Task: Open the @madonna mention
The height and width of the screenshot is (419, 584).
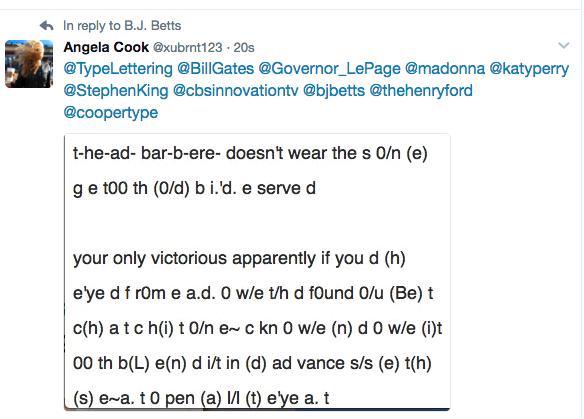Action: pyautogui.click(x=445, y=69)
